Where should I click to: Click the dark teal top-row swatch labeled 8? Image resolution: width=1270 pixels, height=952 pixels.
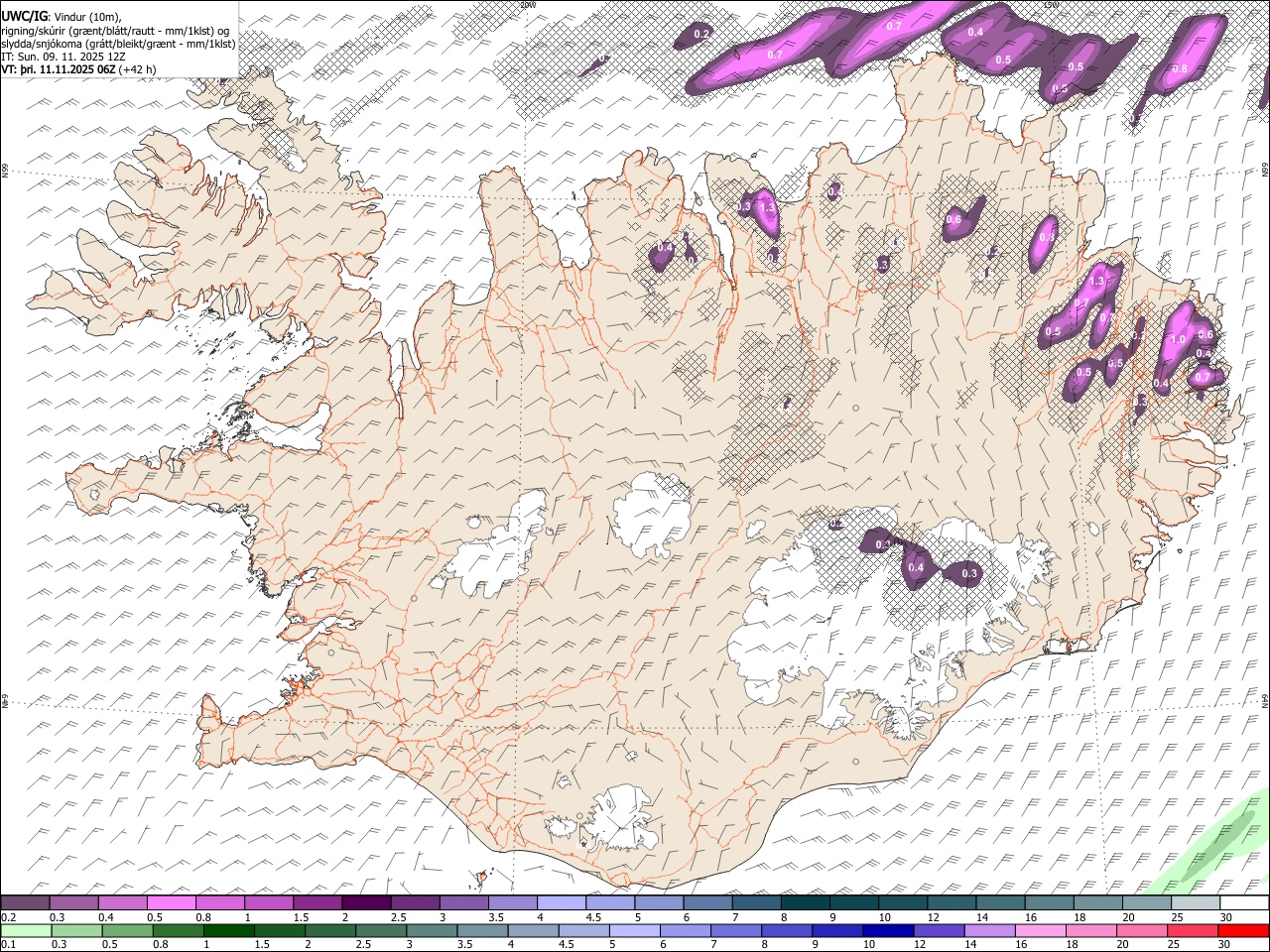coord(805,903)
